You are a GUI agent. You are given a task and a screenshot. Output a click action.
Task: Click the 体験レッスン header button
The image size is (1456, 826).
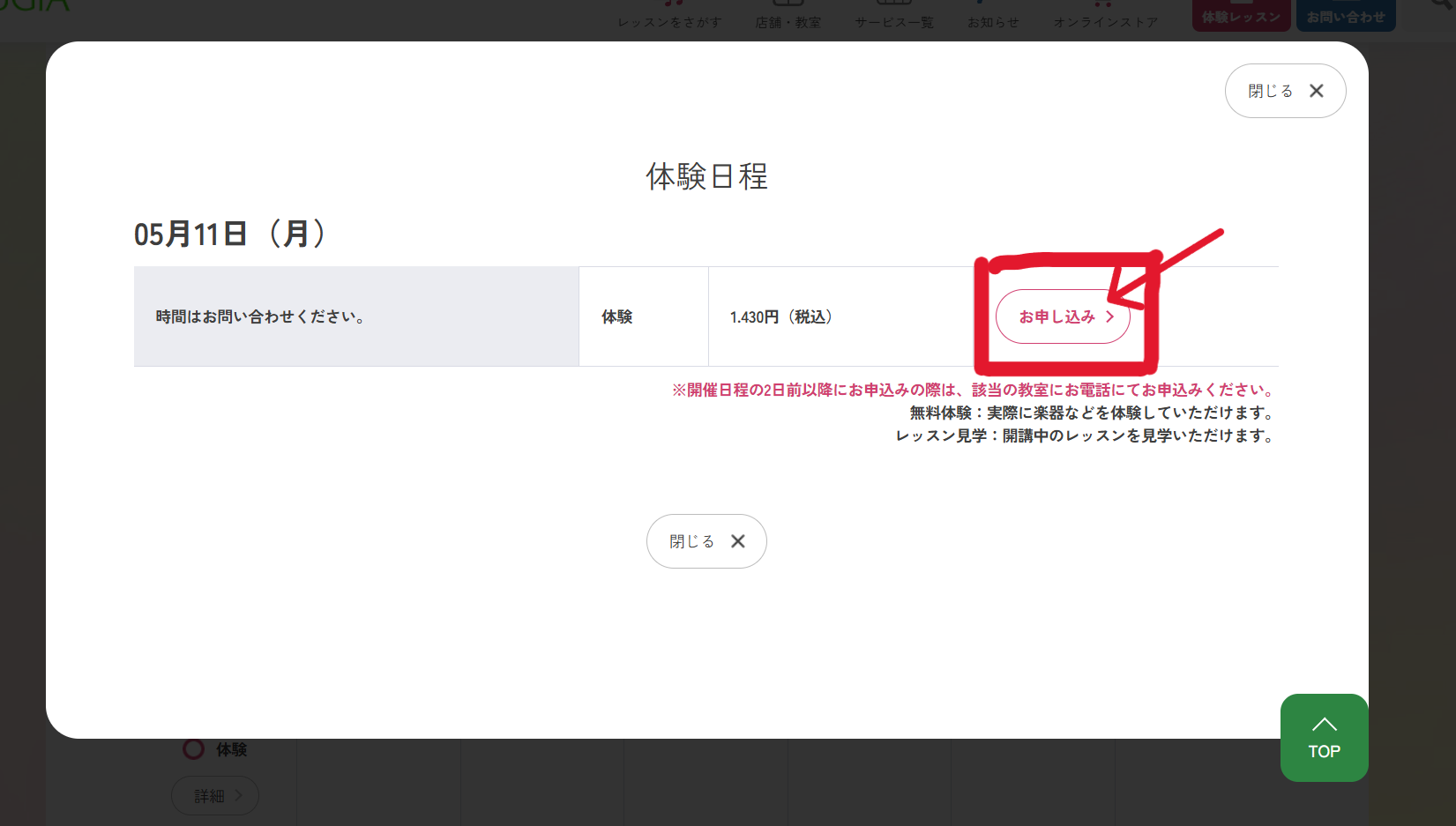(1242, 16)
